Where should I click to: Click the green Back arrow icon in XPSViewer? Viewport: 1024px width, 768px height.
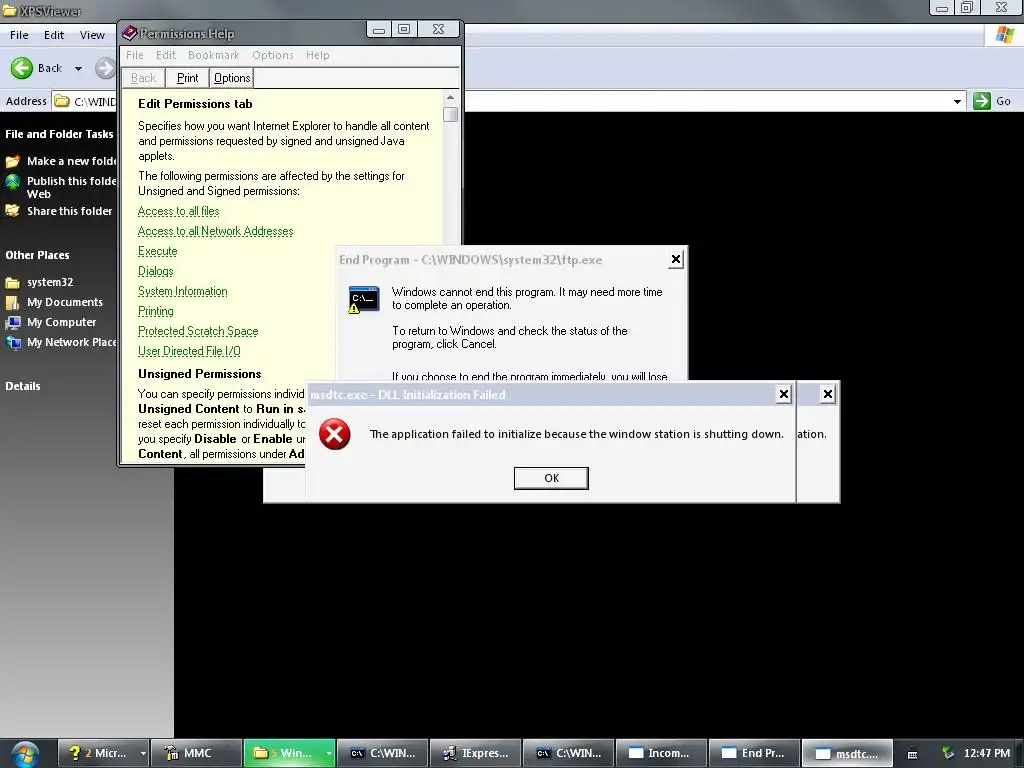coord(22,68)
